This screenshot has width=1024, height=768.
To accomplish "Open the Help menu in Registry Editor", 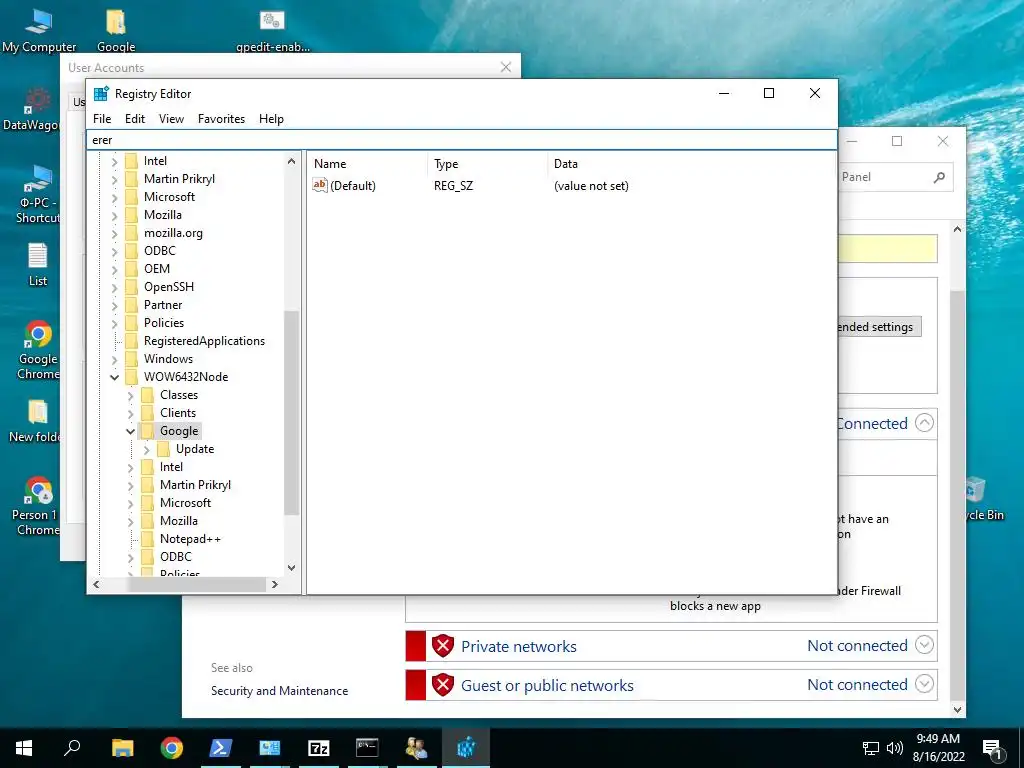I will (x=271, y=119).
